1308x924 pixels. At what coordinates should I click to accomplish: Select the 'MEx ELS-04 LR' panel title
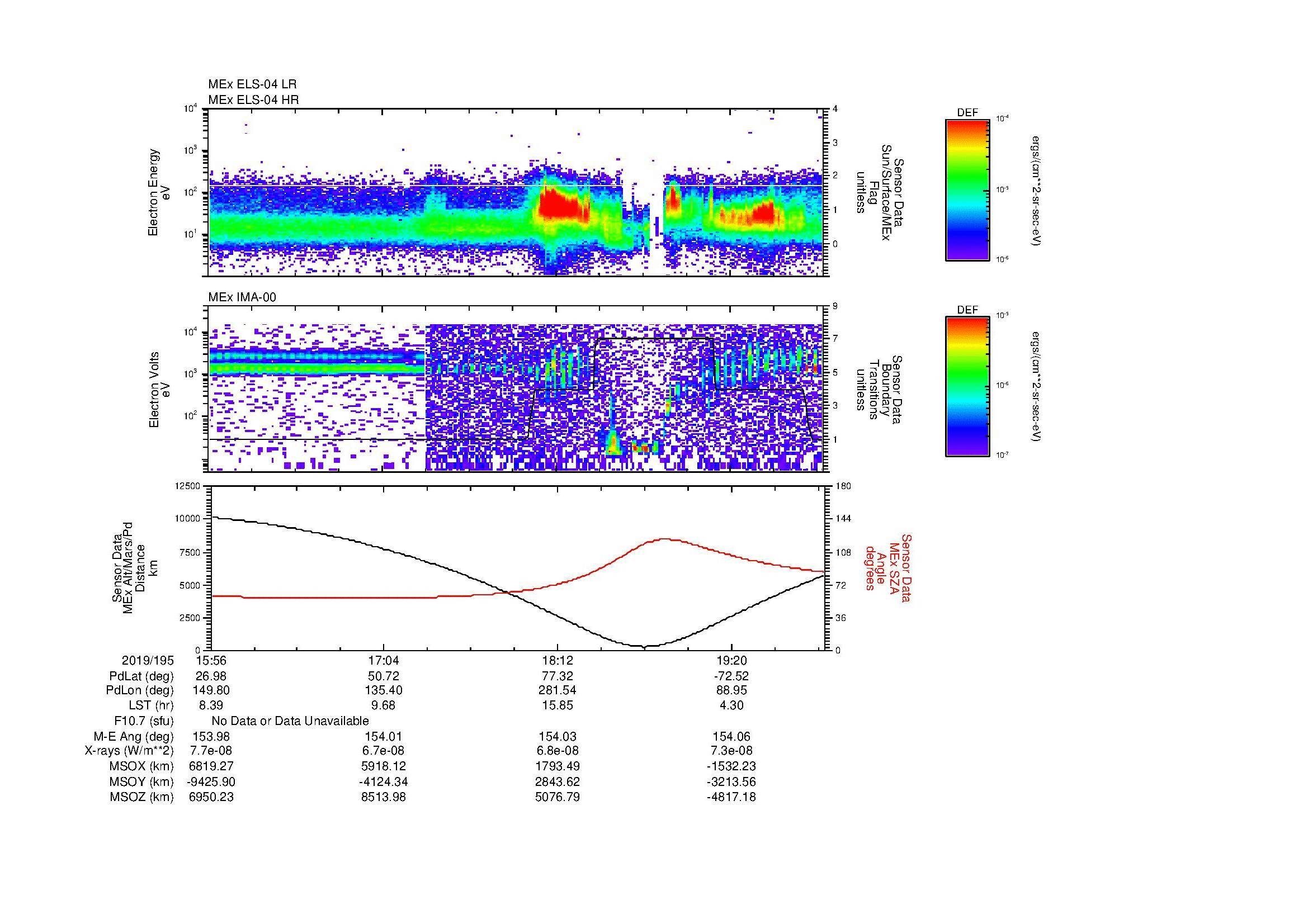coord(252,84)
